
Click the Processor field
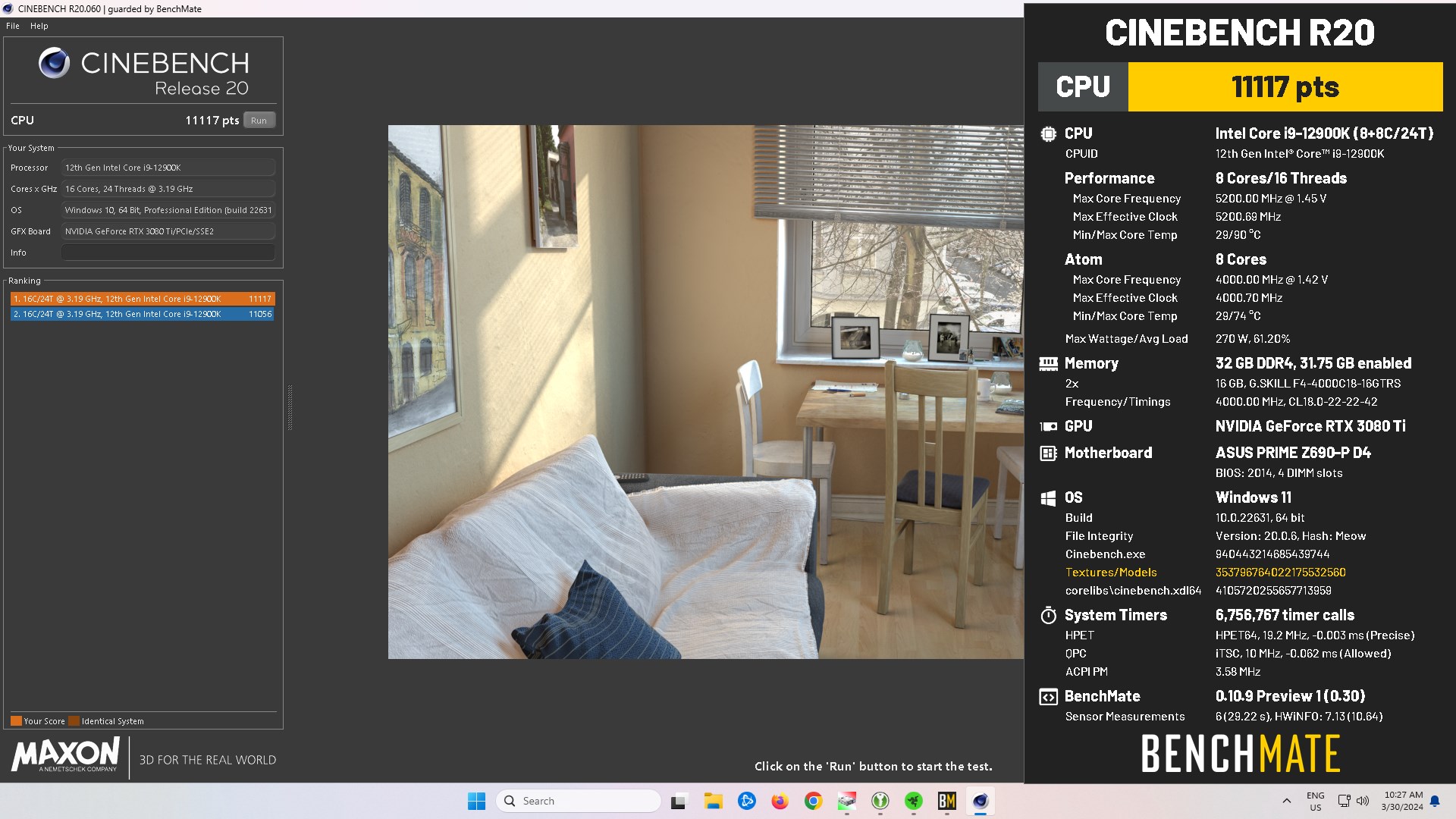pyautogui.click(x=168, y=168)
